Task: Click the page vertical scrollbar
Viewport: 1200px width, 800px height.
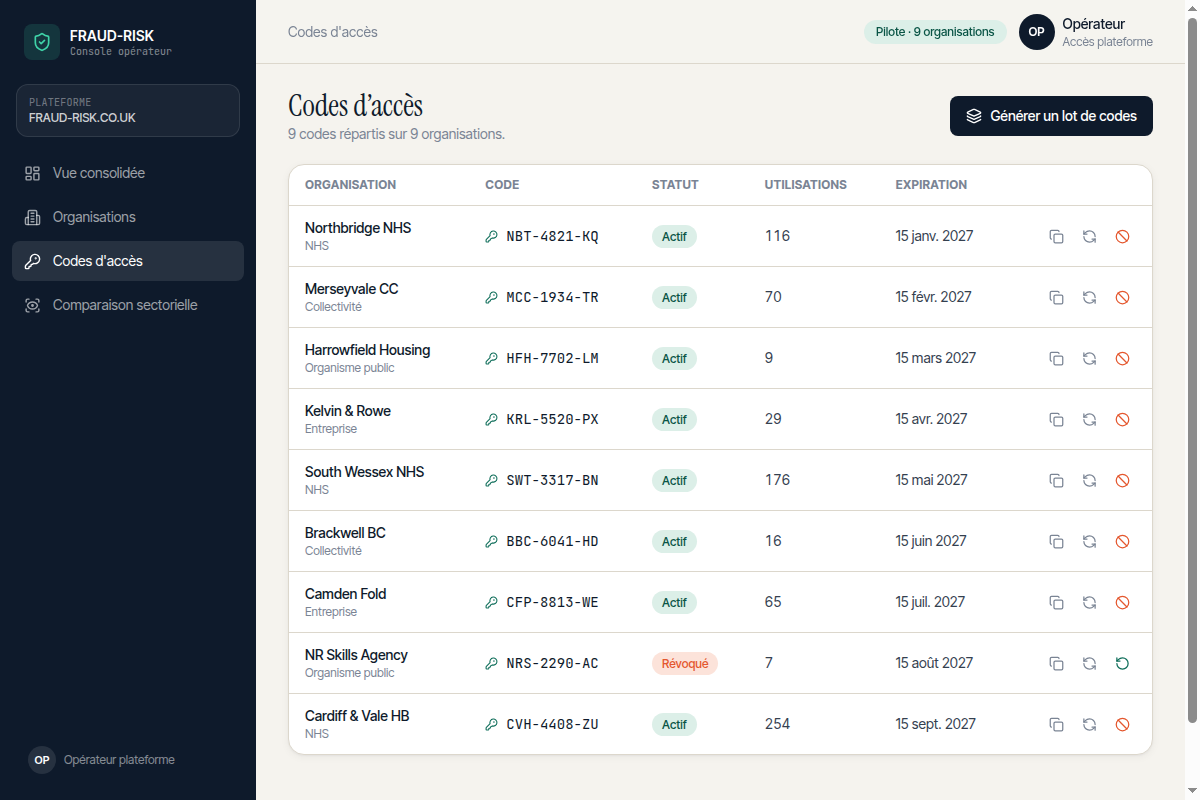Action: click(1192, 370)
